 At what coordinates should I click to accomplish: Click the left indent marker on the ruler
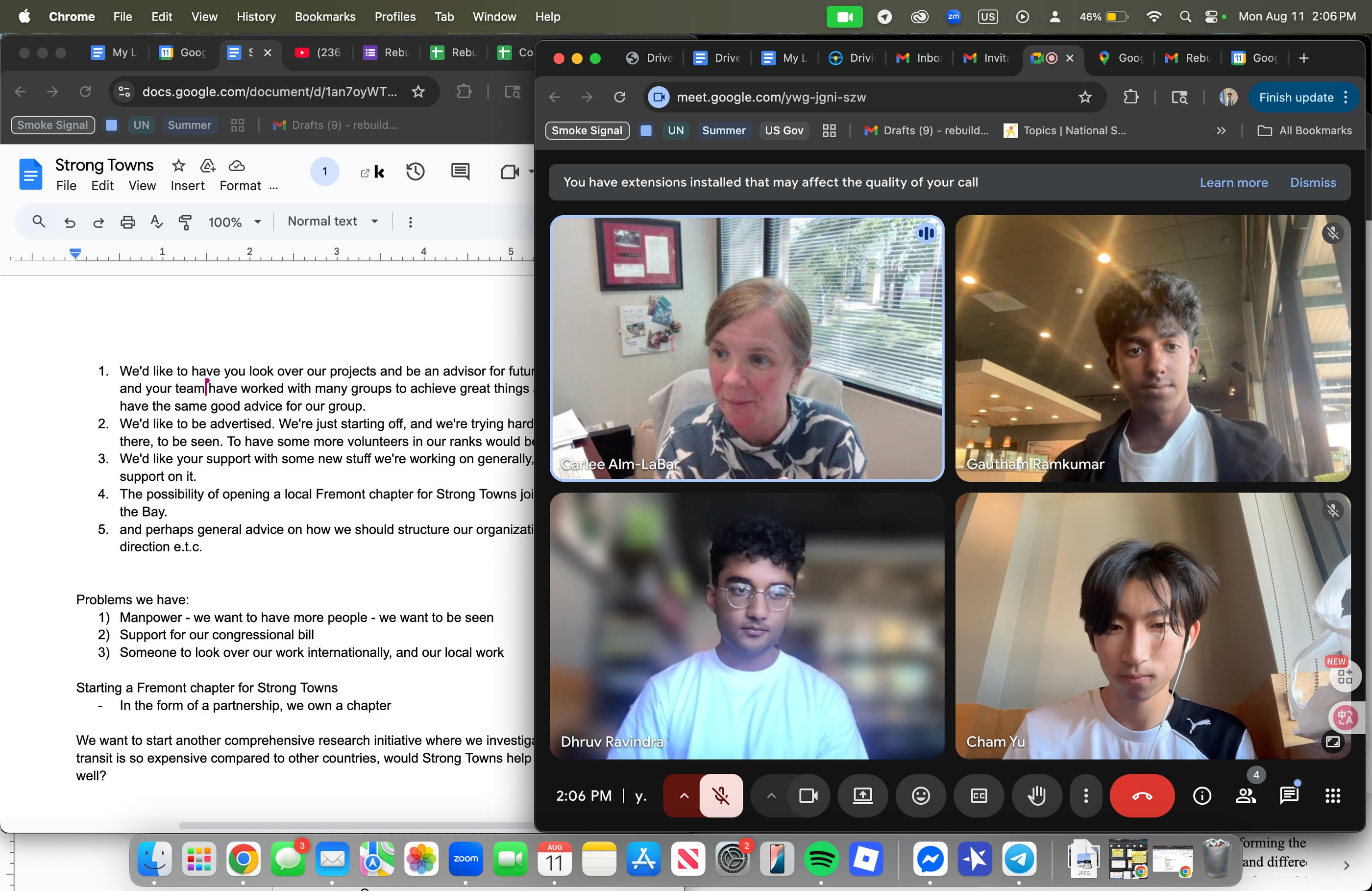75,254
